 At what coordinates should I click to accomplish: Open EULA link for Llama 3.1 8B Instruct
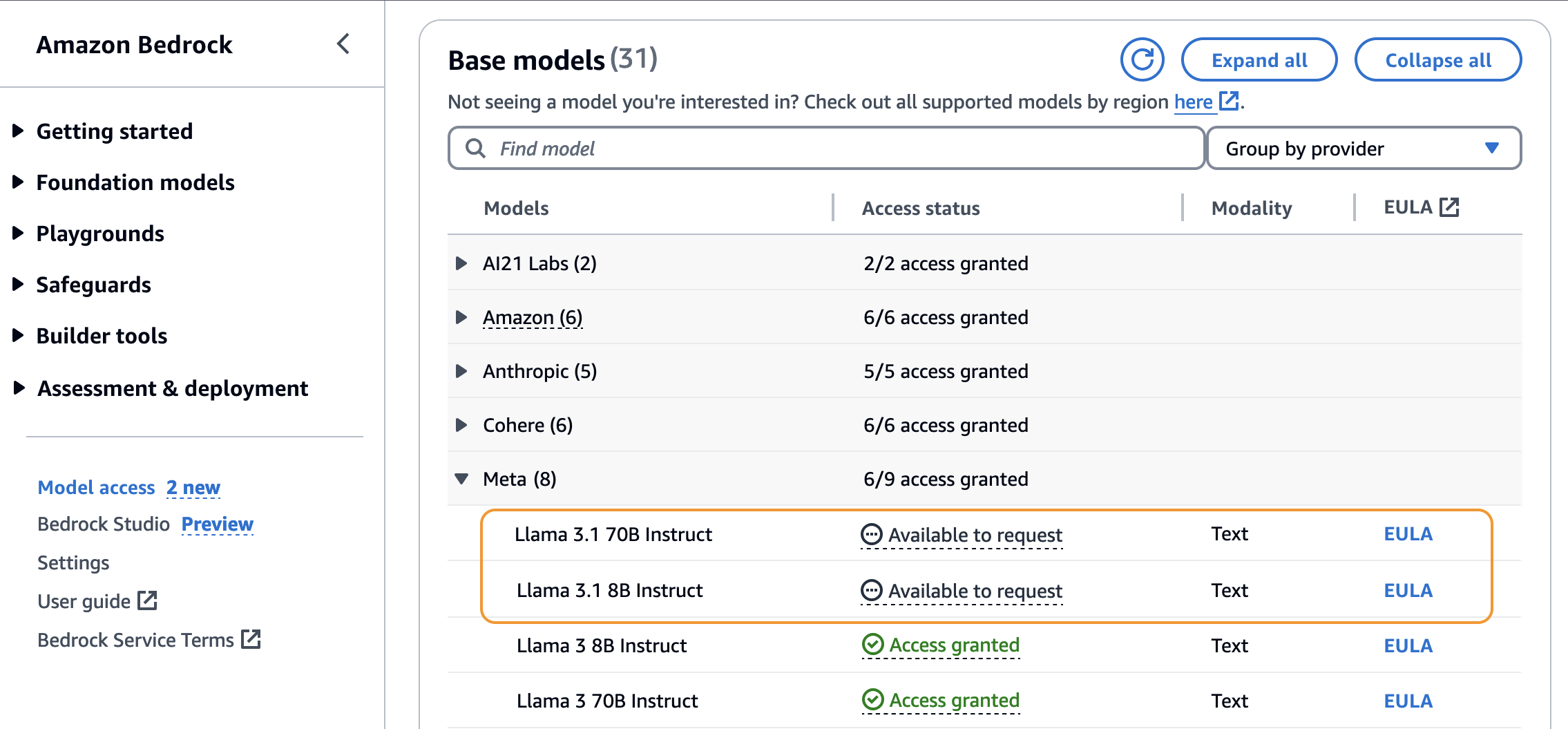[x=1408, y=591]
